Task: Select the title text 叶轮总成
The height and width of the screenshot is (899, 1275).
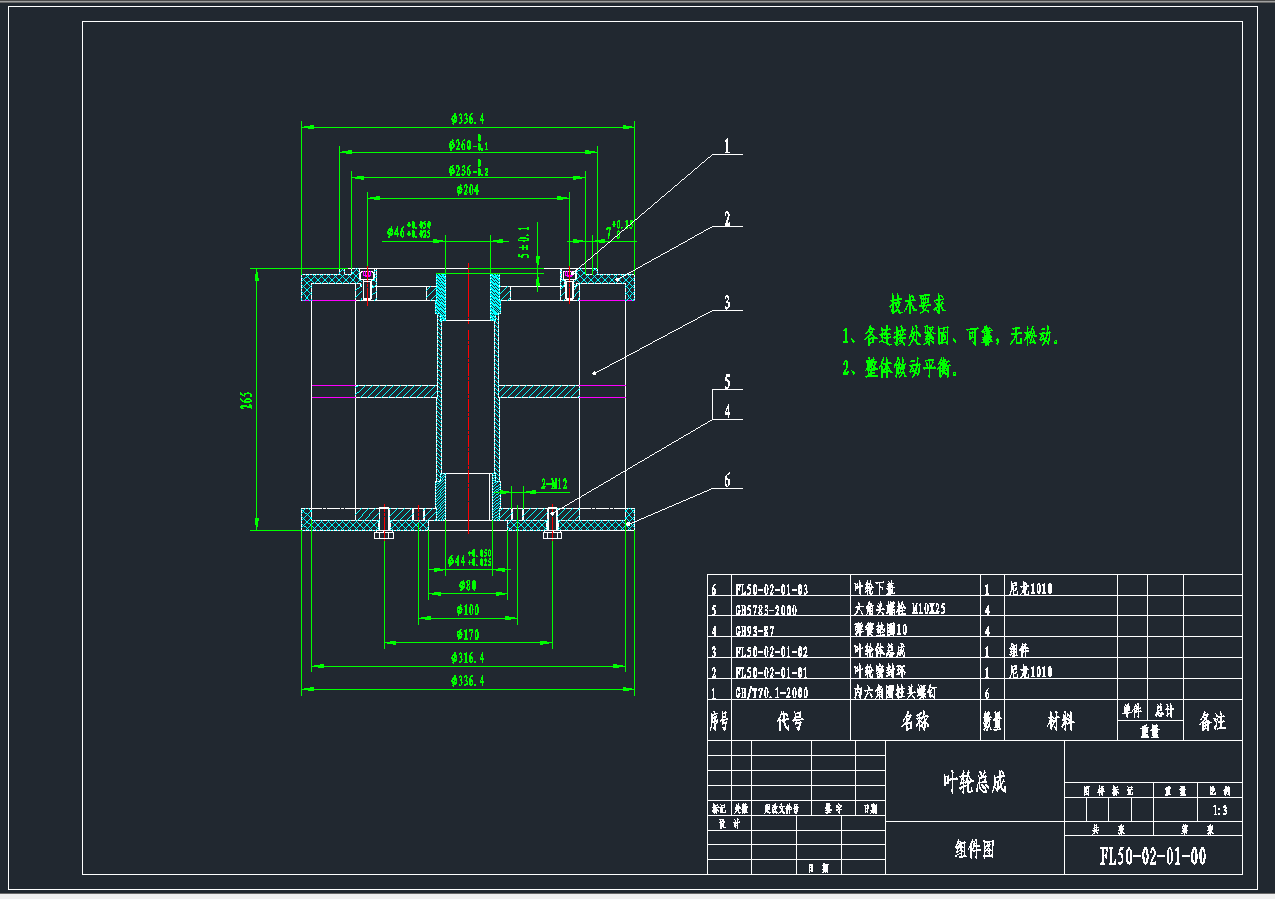Action: [975, 782]
